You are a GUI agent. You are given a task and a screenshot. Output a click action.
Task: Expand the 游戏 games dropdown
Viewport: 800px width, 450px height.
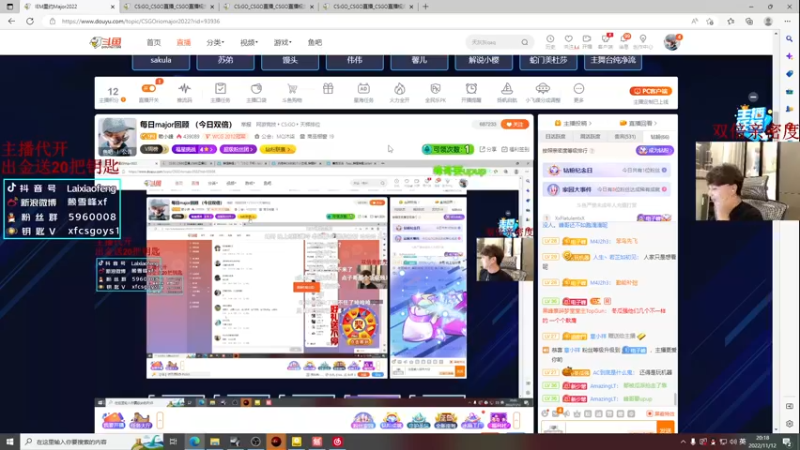[x=282, y=42]
